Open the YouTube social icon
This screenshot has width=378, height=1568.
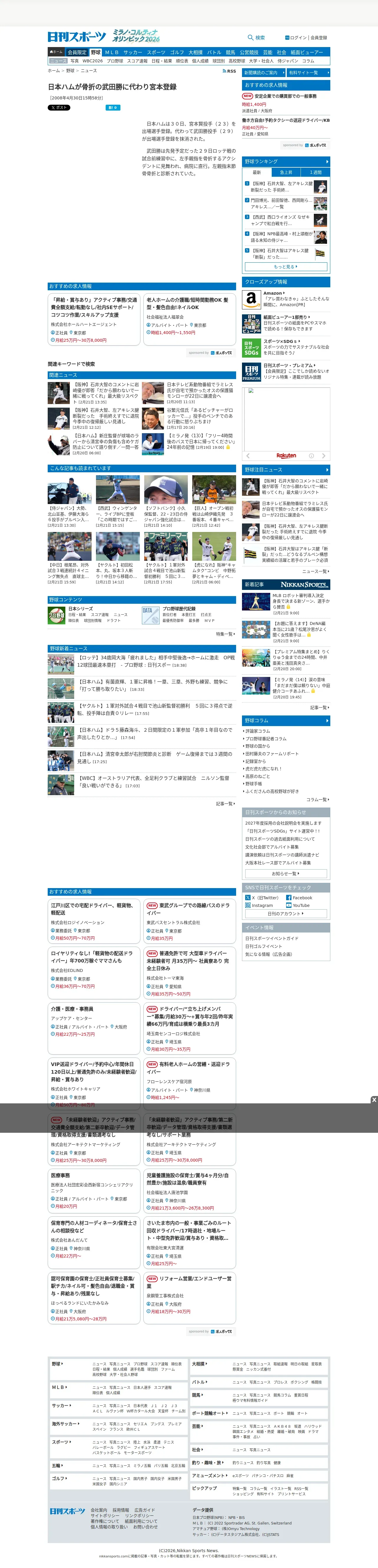point(289,905)
